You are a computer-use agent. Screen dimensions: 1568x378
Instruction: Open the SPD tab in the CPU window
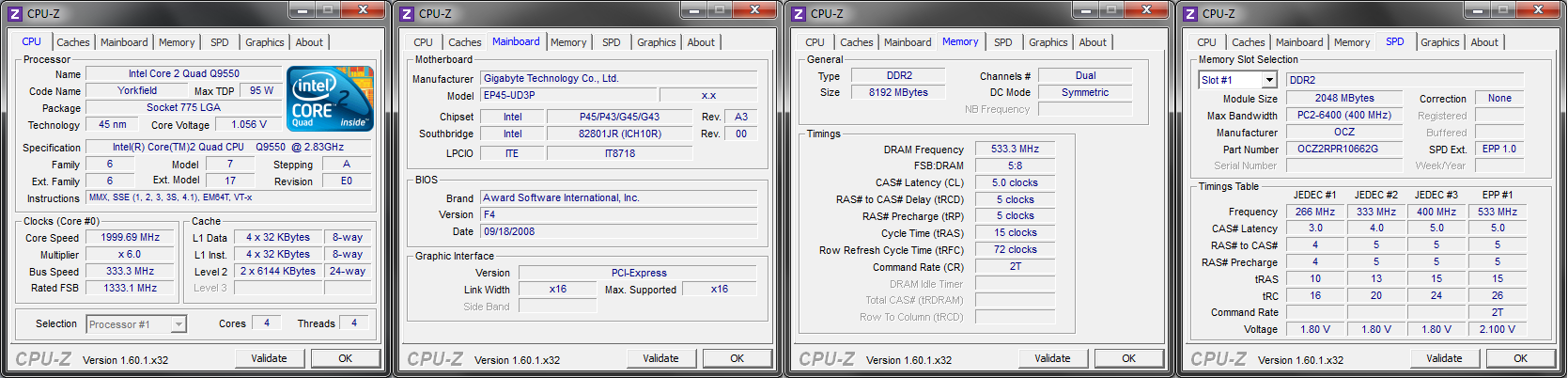[x=220, y=42]
